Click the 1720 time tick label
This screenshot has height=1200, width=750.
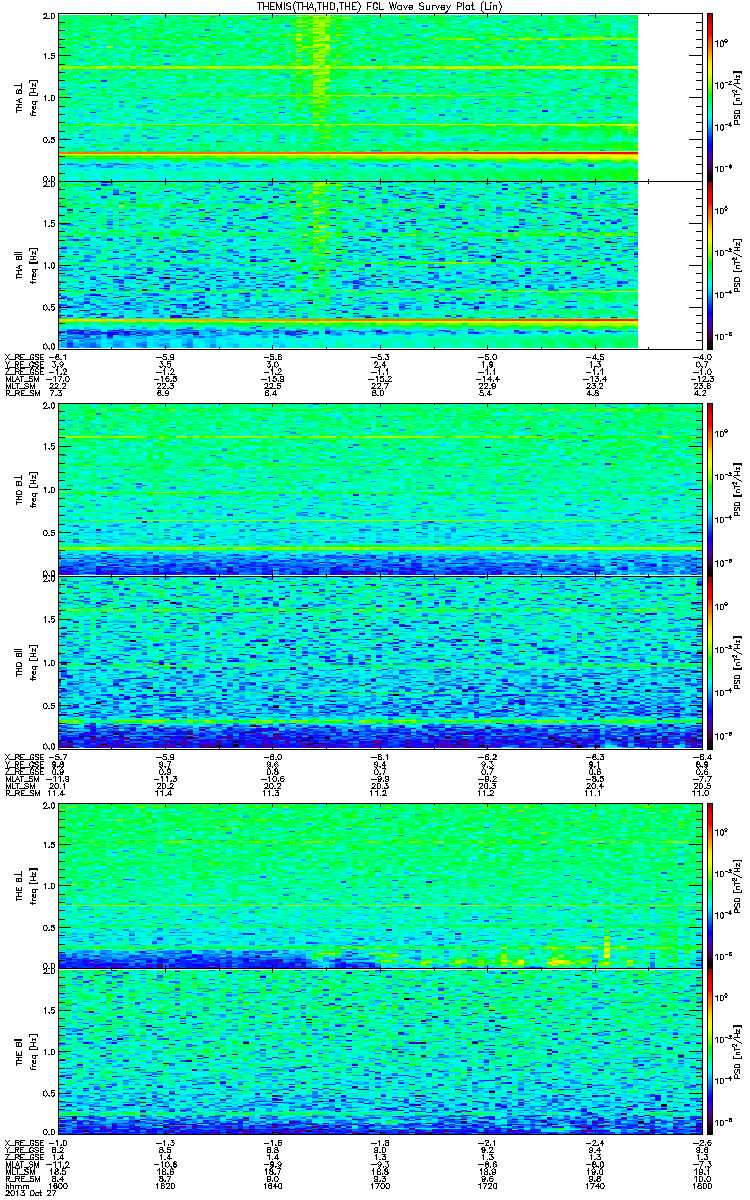(x=487, y=1187)
